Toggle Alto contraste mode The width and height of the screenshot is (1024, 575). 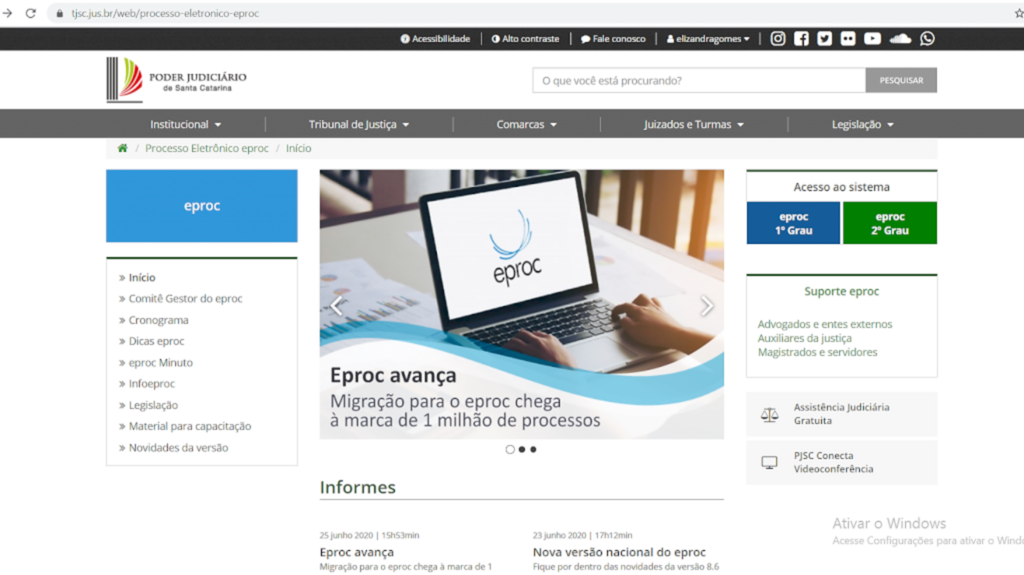coord(526,39)
